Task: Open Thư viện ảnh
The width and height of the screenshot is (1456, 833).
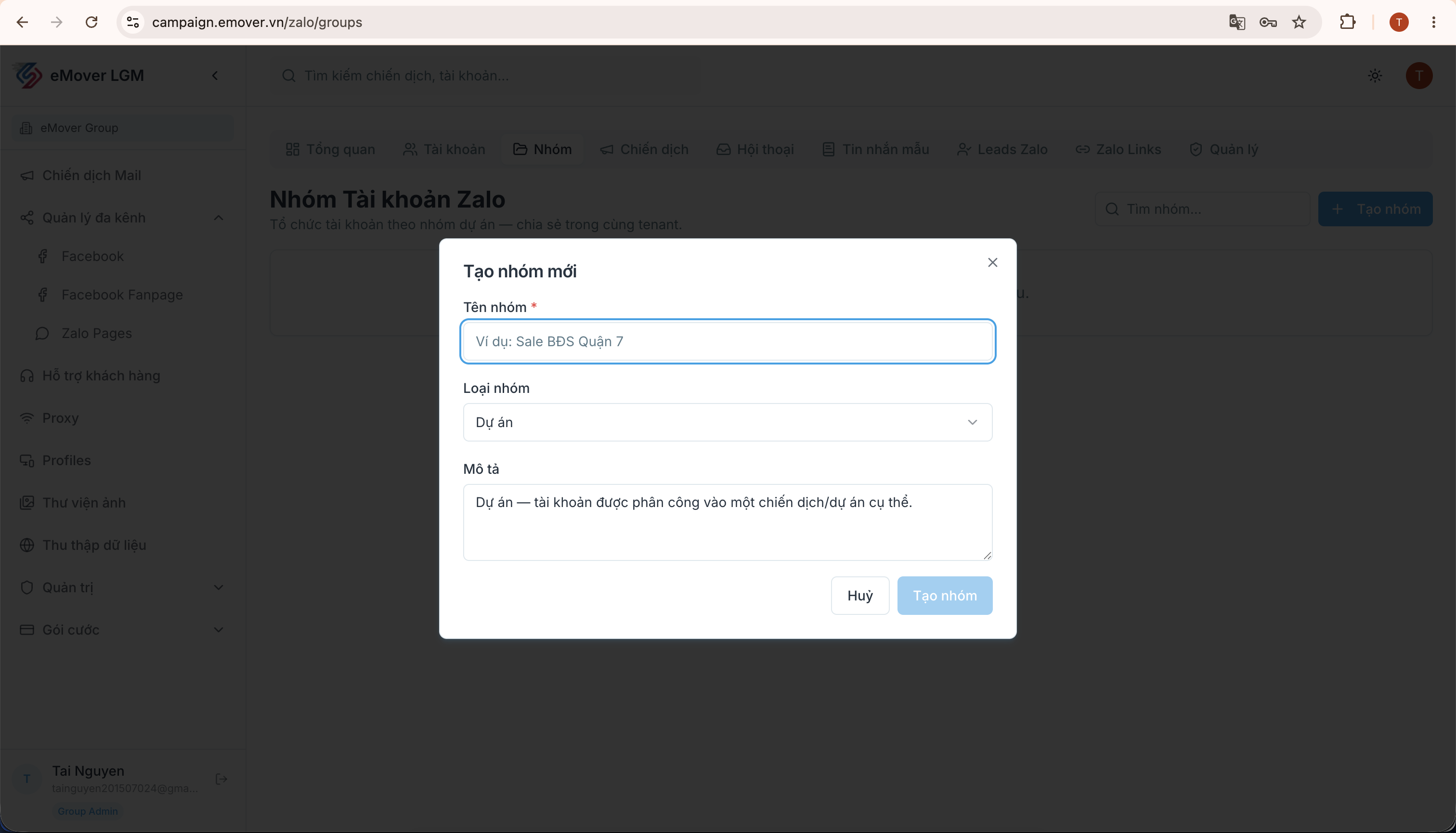Action: pos(123,502)
